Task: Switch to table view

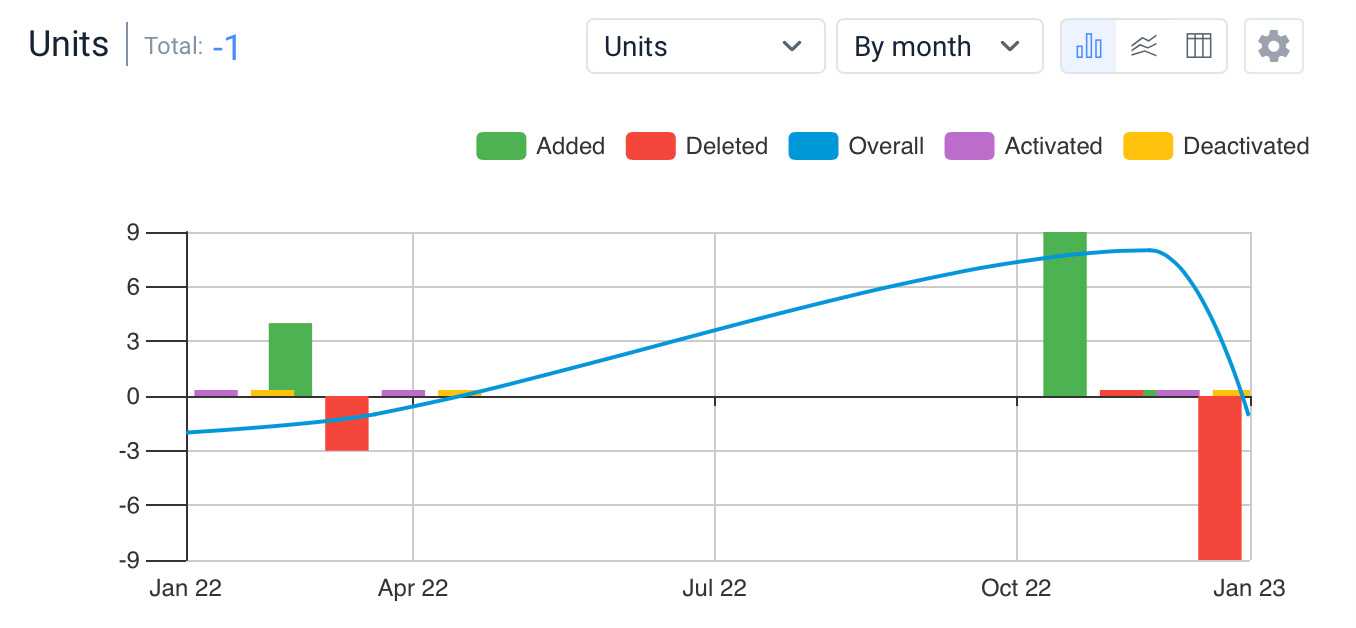Action: click(1199, 46)
